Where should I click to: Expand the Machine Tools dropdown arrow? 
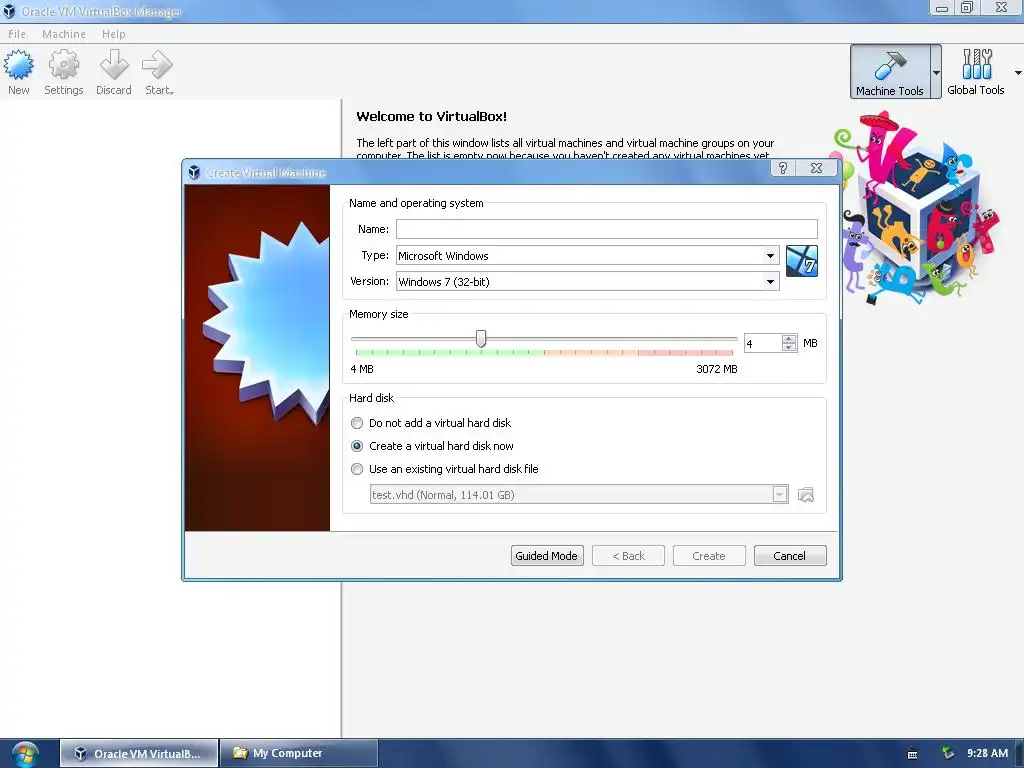pos(936,72)
